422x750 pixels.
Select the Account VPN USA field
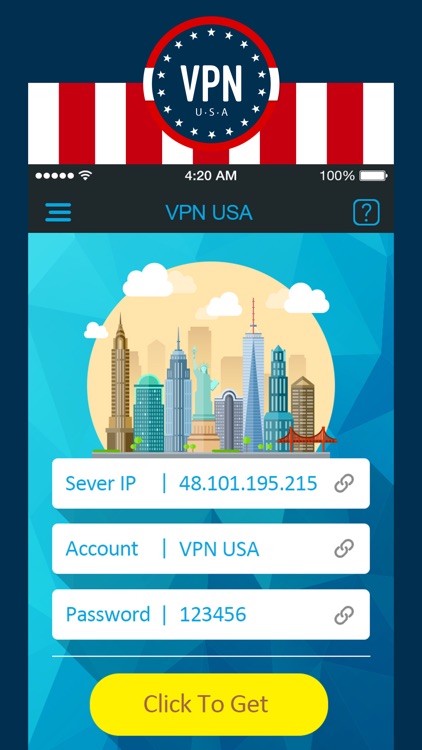211,549
